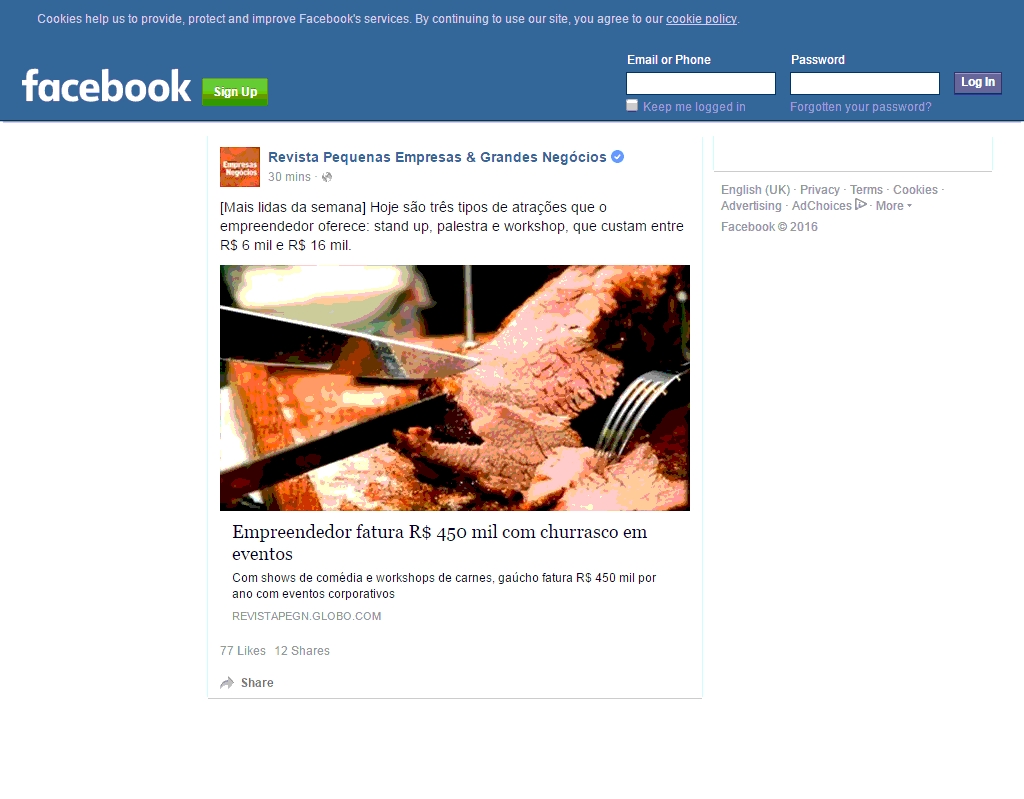The height and width of the screenshot is (799, 1024).
Task: Open the Privacy footer link
Action: point(820,189)
